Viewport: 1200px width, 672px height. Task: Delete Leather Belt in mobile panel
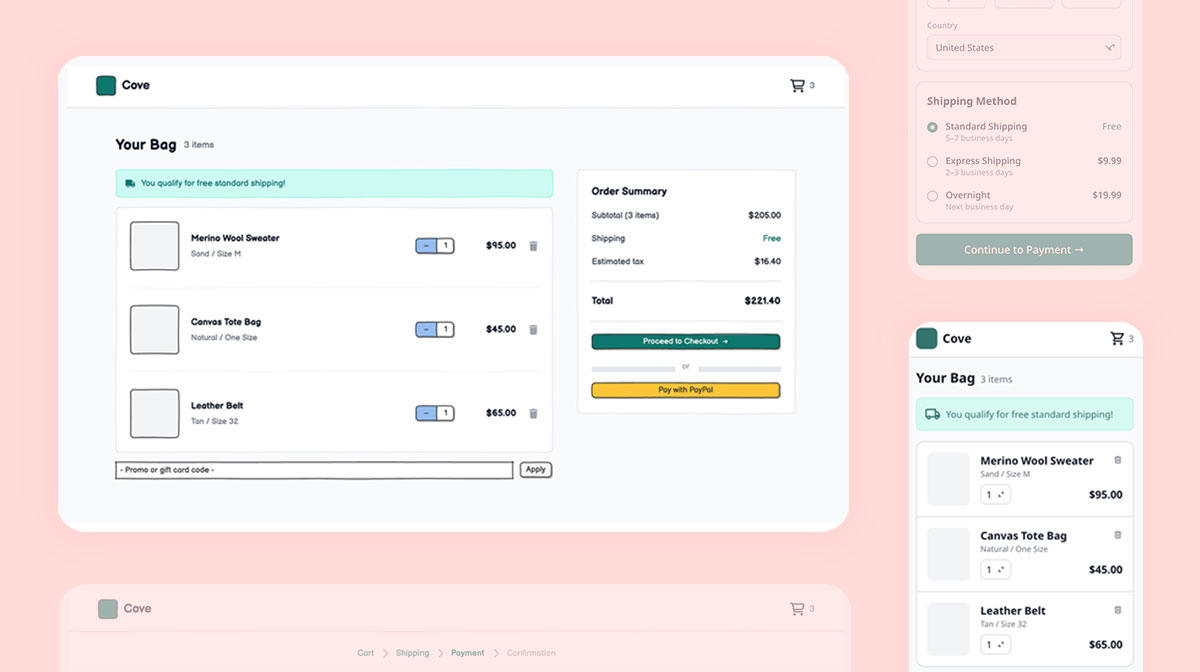coord(1118,610)
